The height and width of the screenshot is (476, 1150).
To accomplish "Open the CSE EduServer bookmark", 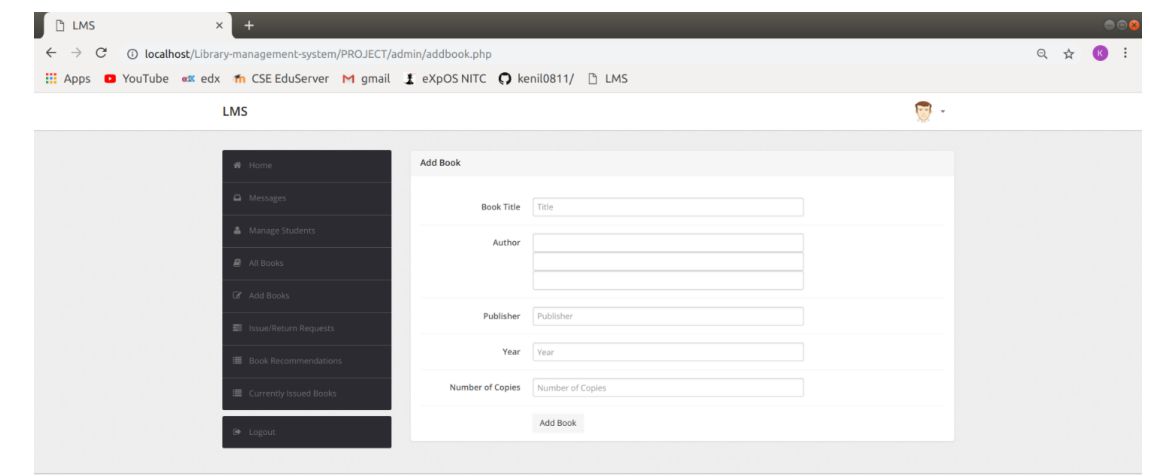I will (281, 78).
